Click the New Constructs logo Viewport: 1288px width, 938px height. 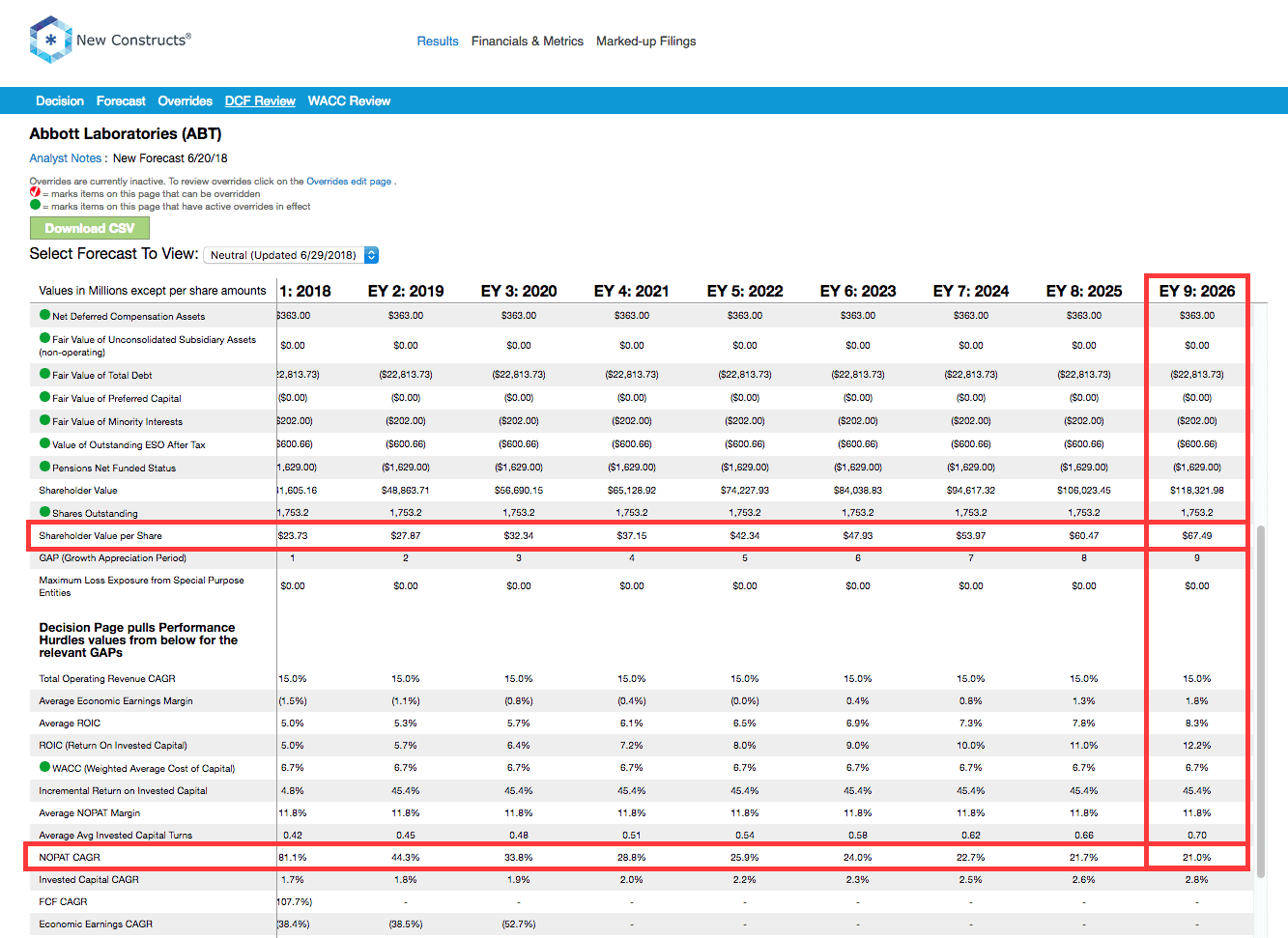tap(110, 40)
